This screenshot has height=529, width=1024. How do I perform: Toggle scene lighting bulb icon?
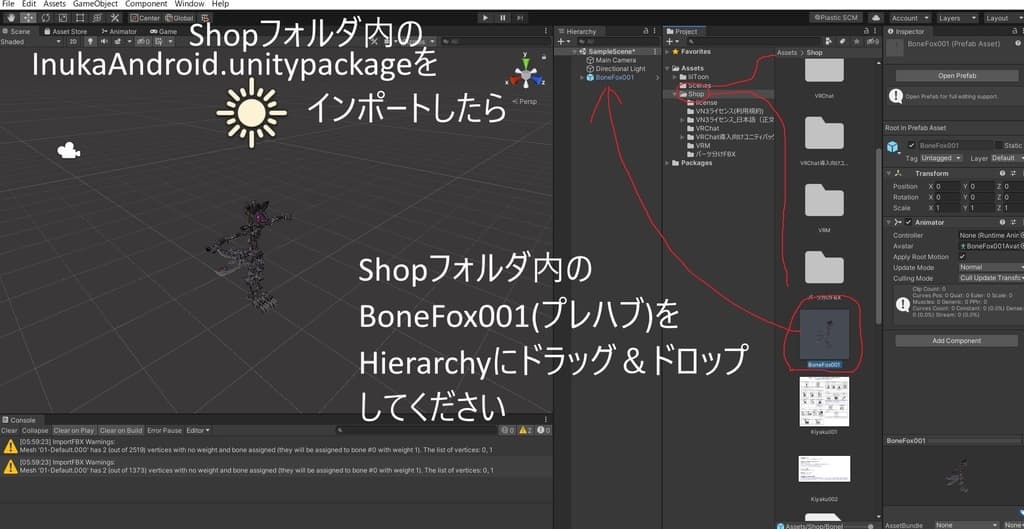point(90,41)
